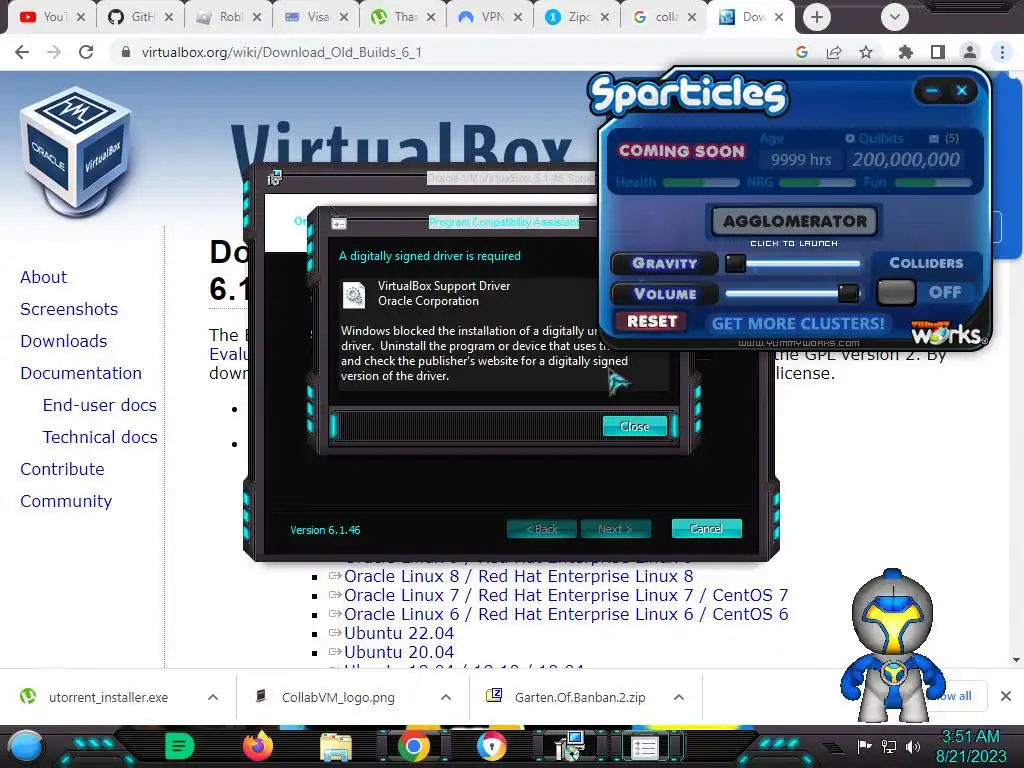Click the Google icon in address bar
The image size is (1024, 768).
(x=802, y=52)
